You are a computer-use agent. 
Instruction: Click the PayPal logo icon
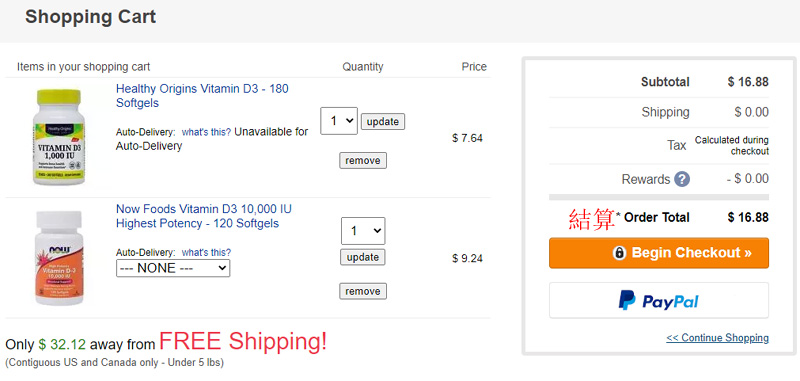click(627, 301)
